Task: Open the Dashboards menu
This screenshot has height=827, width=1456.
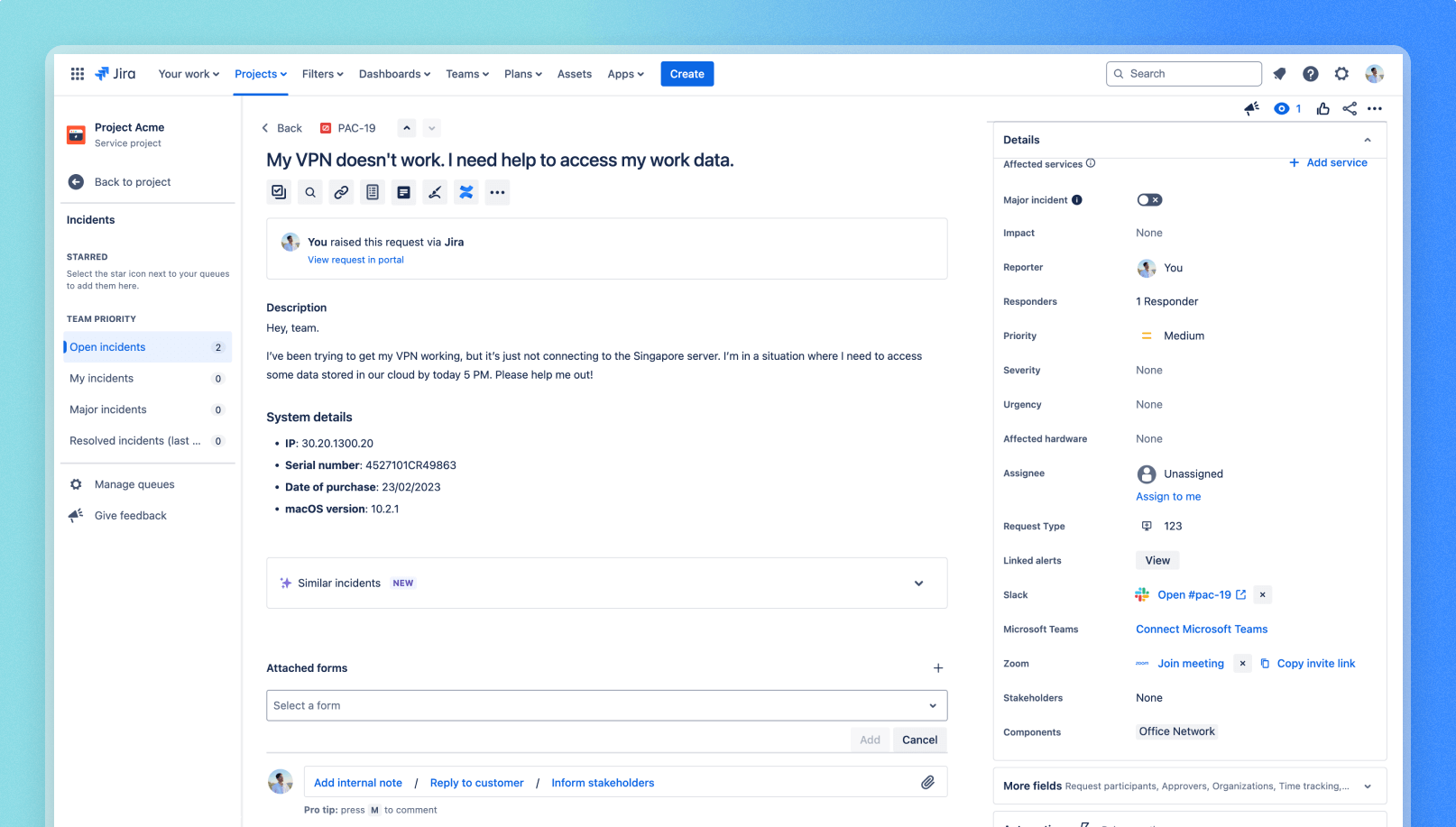Action: [394, 74]
